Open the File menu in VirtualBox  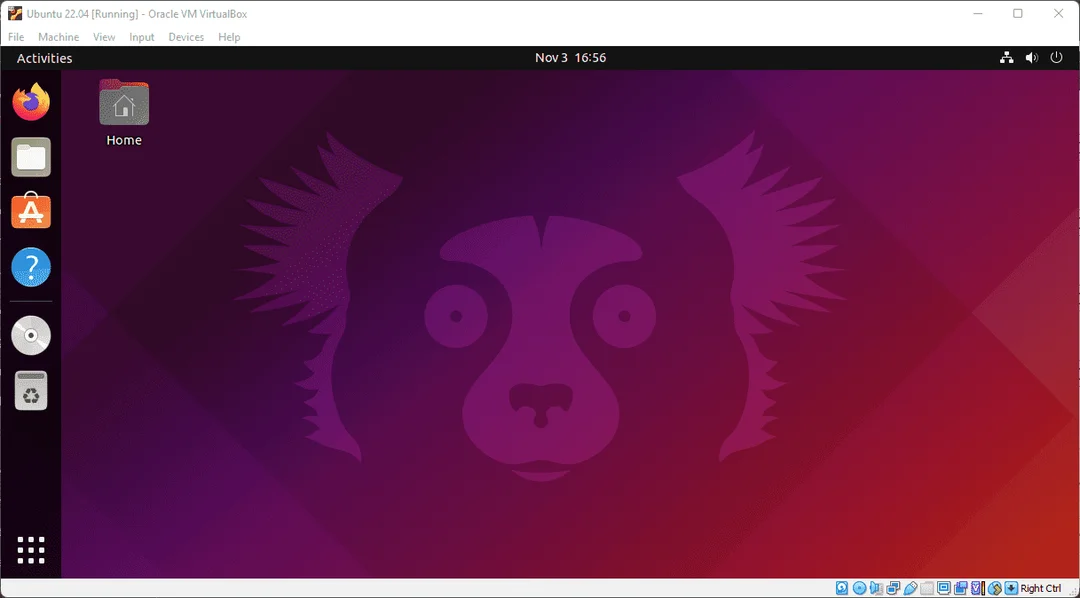pos(16,37)
